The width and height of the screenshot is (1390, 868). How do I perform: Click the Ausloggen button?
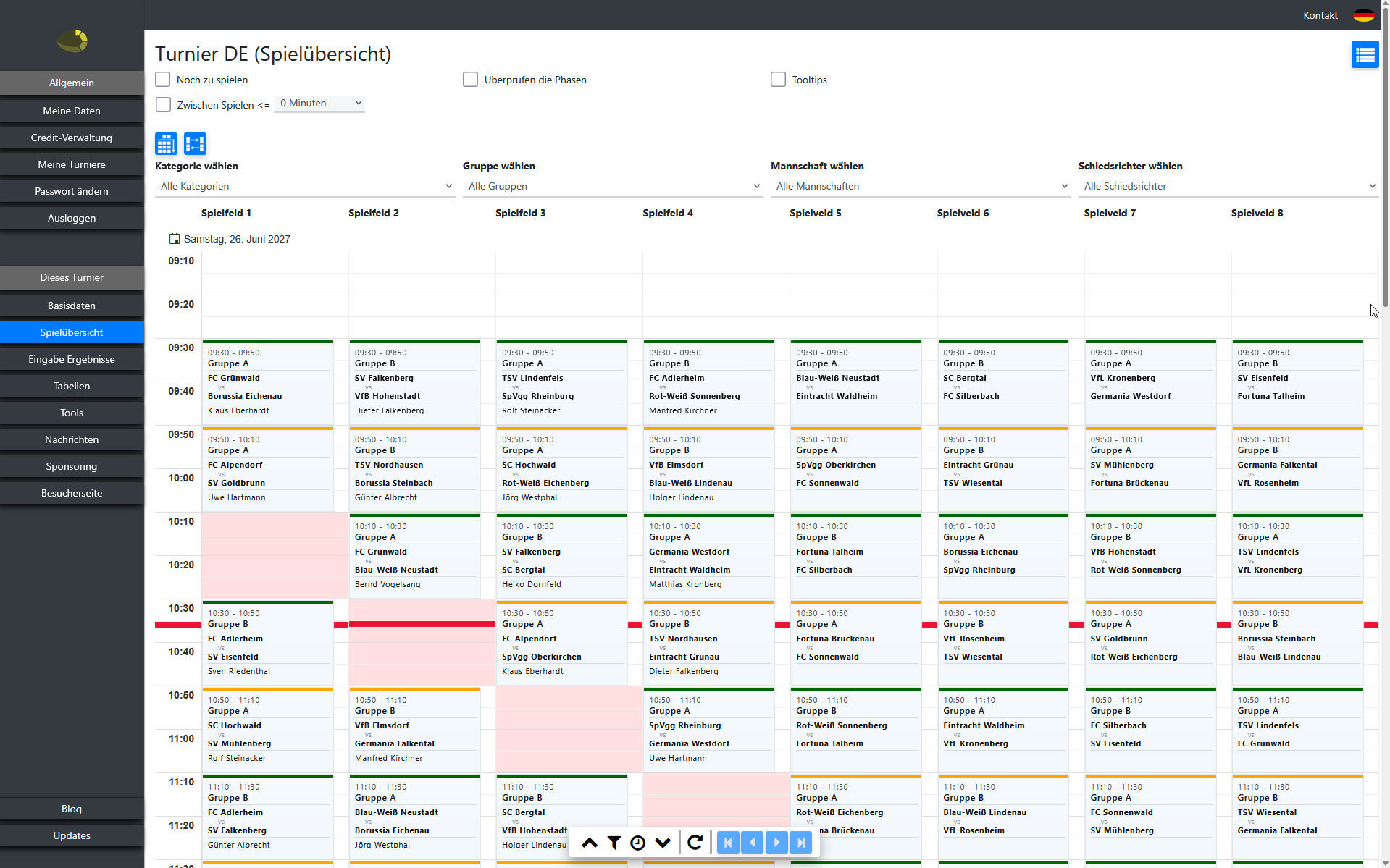tap(72, 218)
